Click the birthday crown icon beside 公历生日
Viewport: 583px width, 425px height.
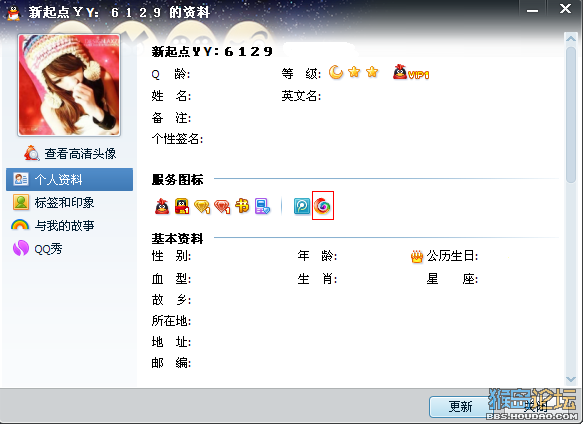click(417, 256)
